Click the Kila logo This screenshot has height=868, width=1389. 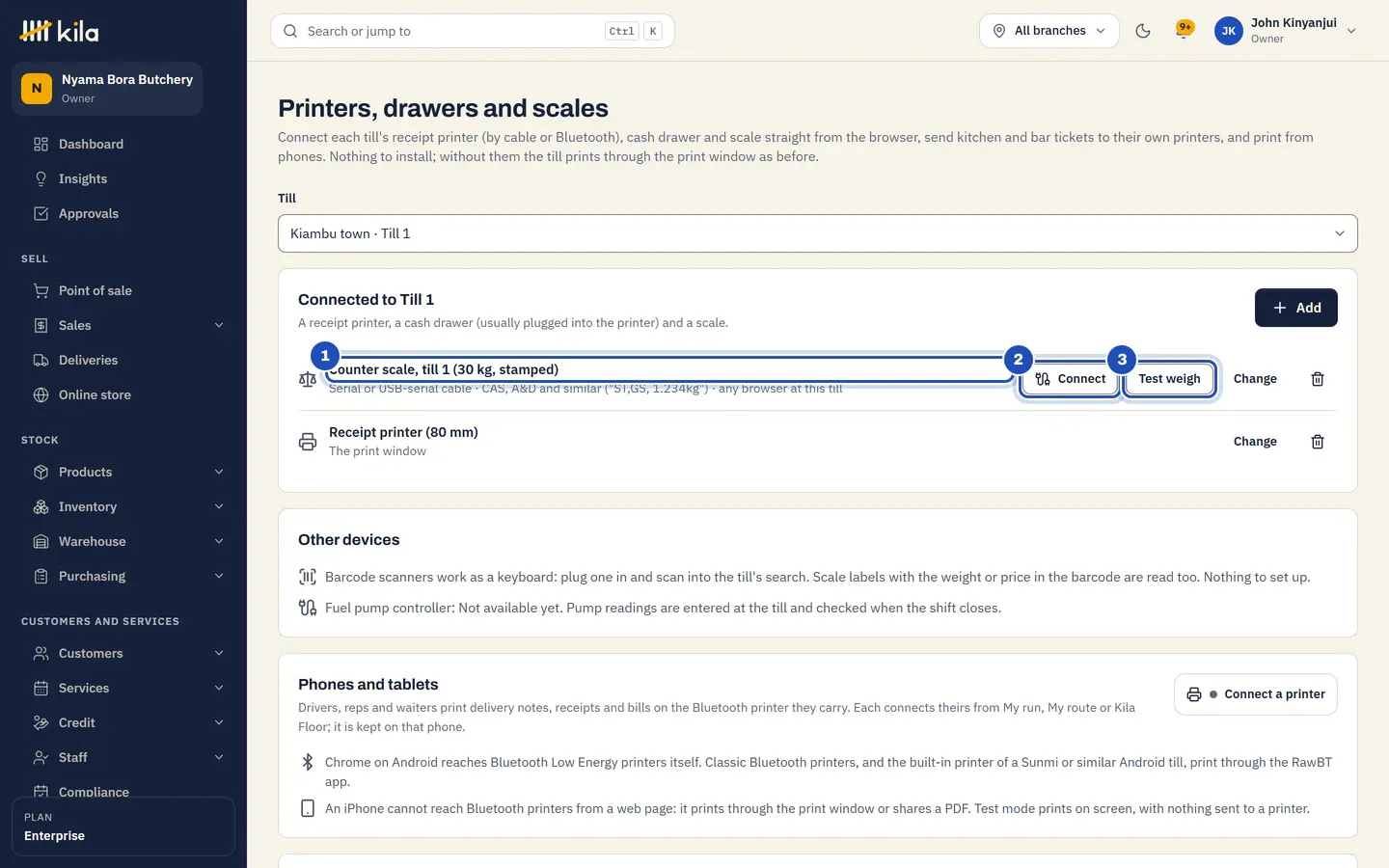click(x=59, y=31)
